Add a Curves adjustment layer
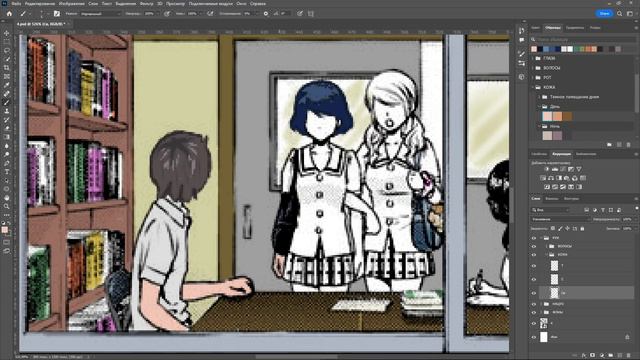 pos(563,169)
